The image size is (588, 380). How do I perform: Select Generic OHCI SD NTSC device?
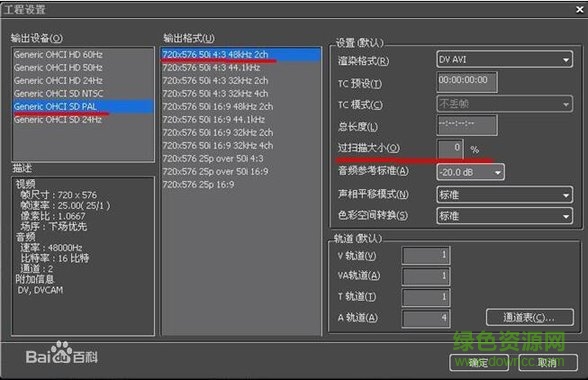[x=83, y=93]
